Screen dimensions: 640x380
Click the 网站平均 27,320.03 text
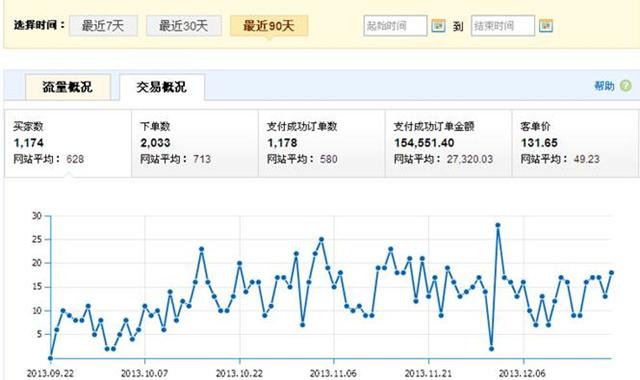click(443, 159)
